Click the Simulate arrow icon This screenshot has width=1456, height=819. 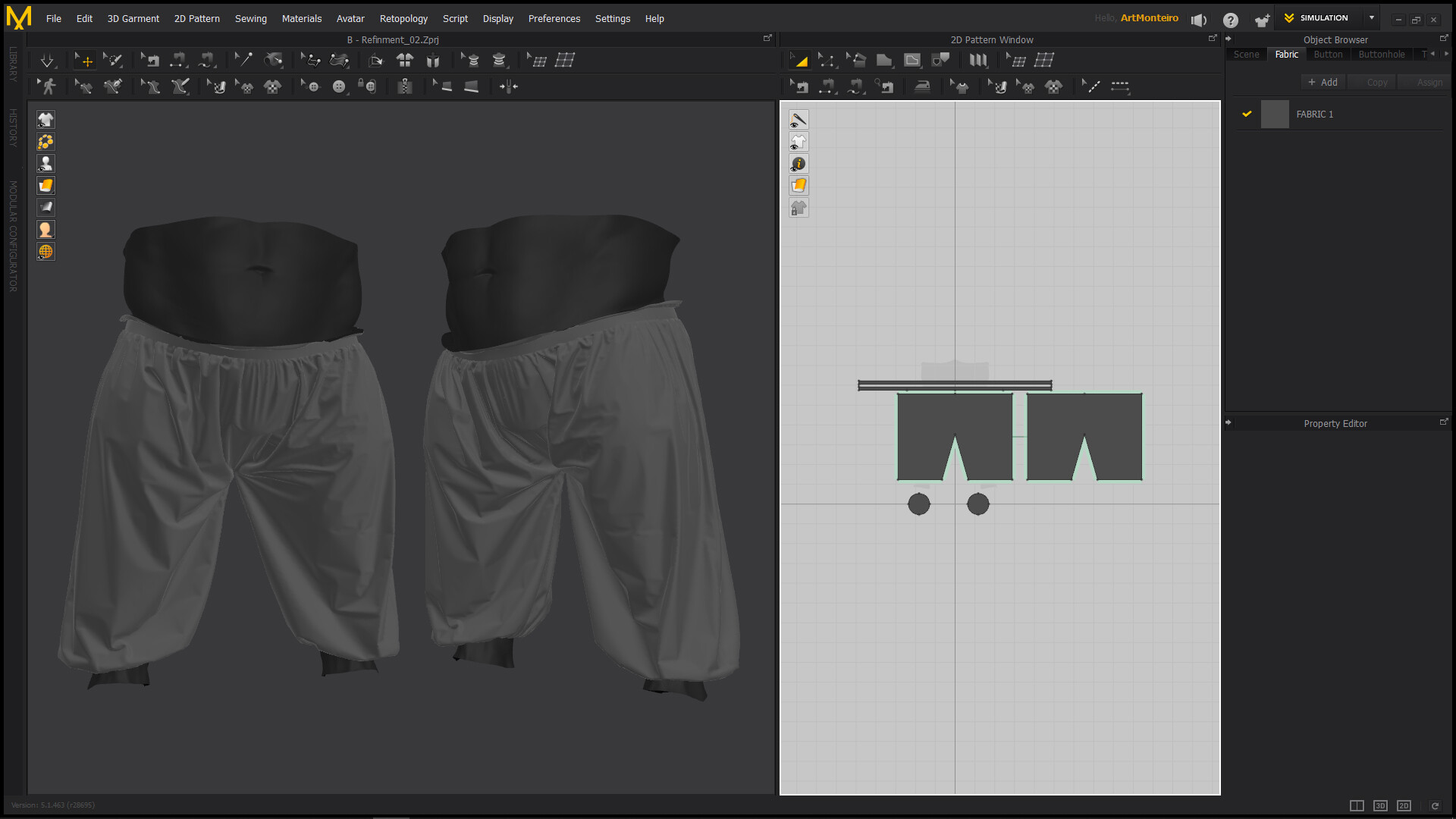point(47,61)
